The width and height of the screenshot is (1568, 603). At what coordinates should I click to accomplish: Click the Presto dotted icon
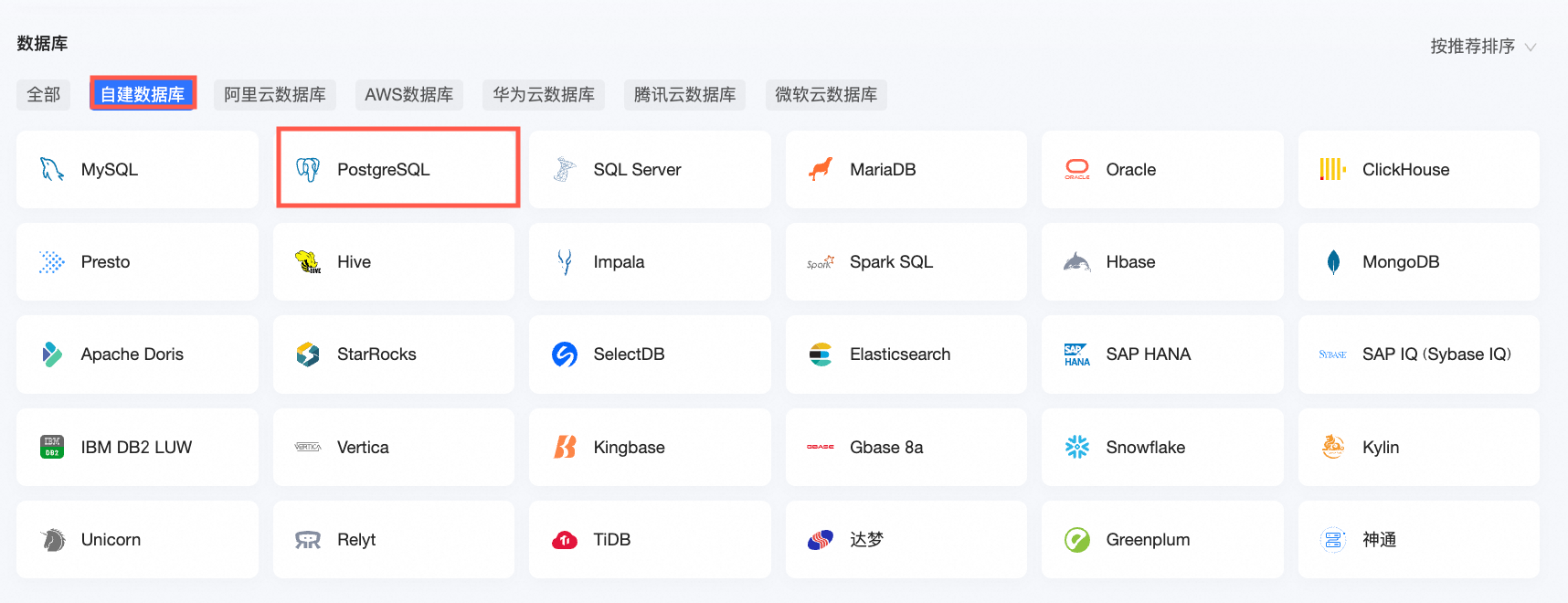tap(52, 262)
